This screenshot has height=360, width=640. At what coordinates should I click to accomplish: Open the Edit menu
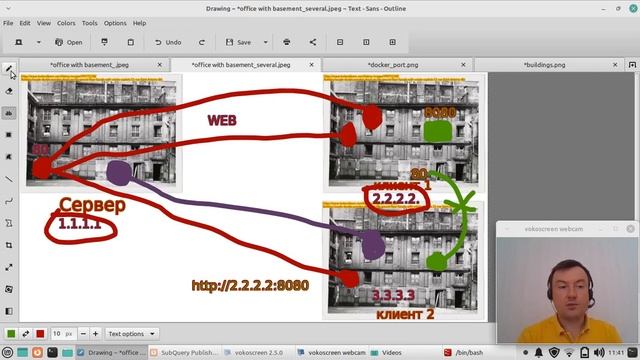(x=25, y=23)
